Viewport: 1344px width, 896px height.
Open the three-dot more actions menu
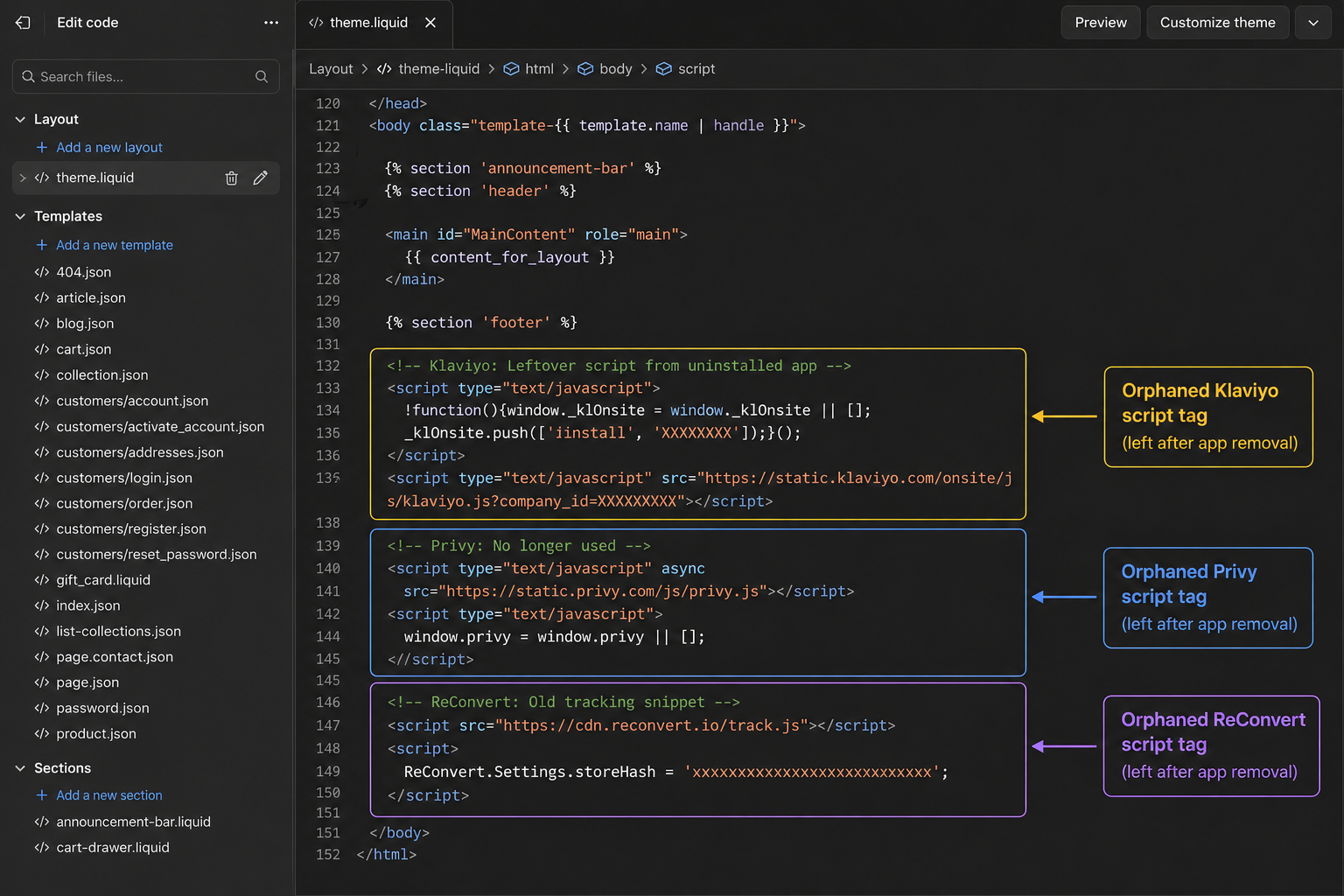[x=271, y=23]
